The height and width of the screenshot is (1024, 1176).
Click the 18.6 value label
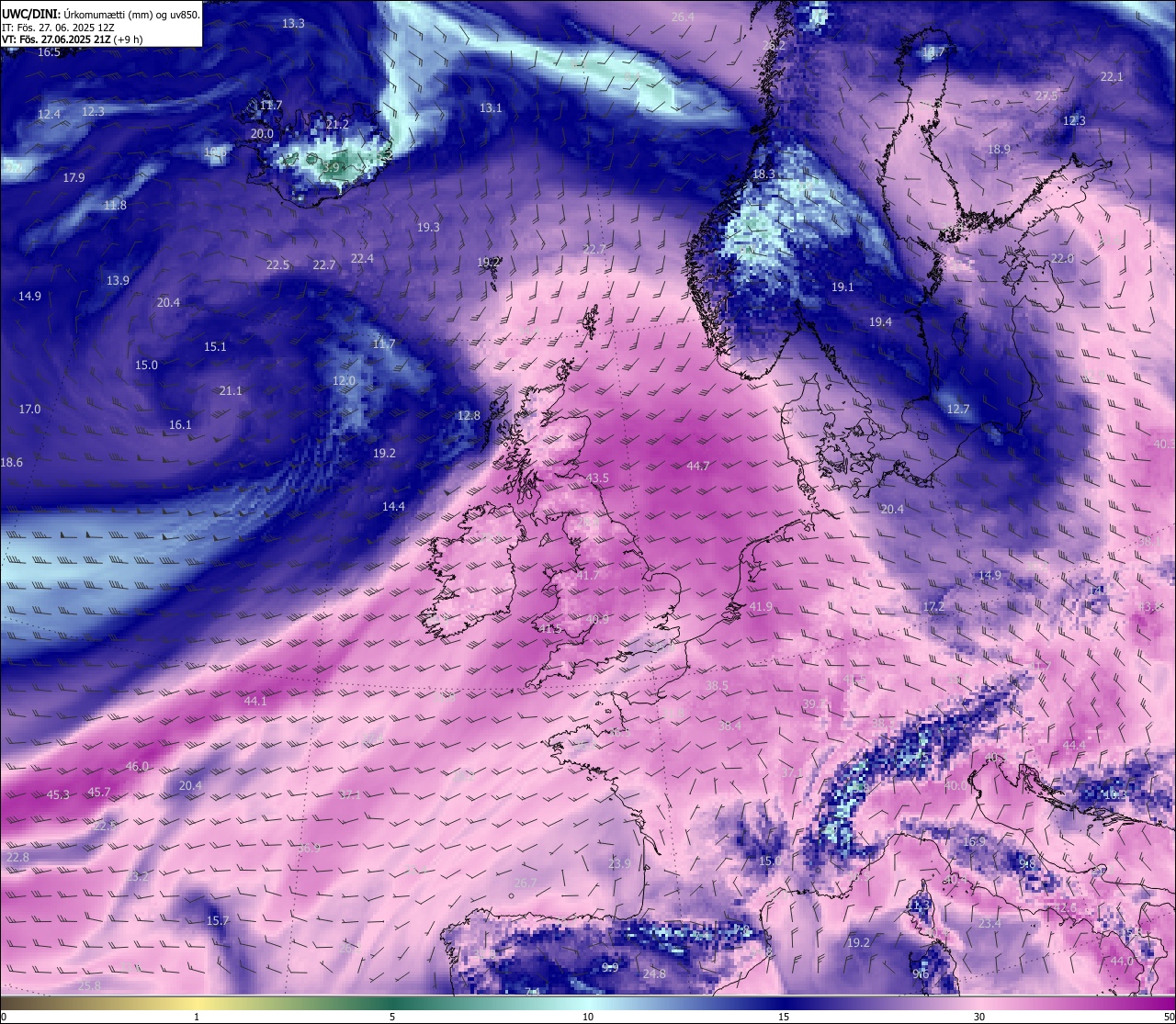[12, 463]
